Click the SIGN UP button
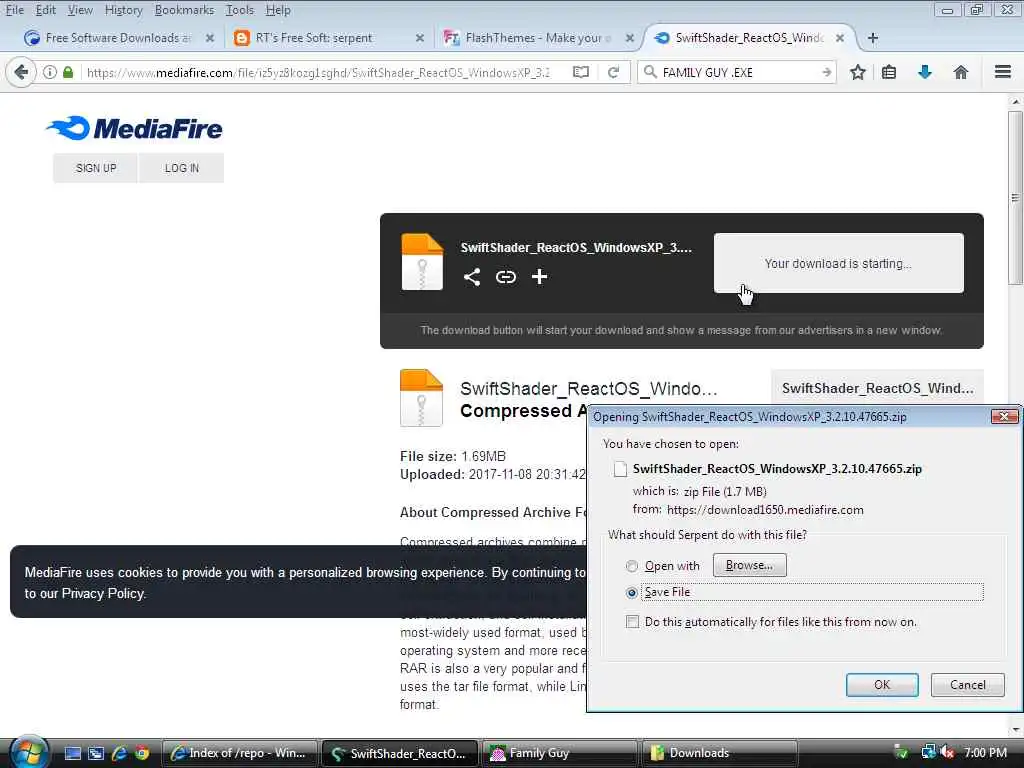This screenshot has height=768, width=1024. coord(95,168)
